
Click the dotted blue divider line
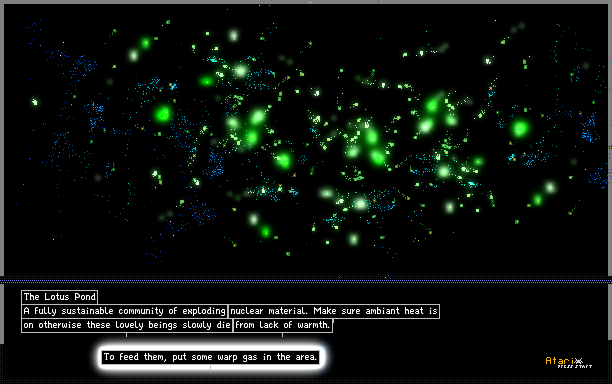point(306,280)
